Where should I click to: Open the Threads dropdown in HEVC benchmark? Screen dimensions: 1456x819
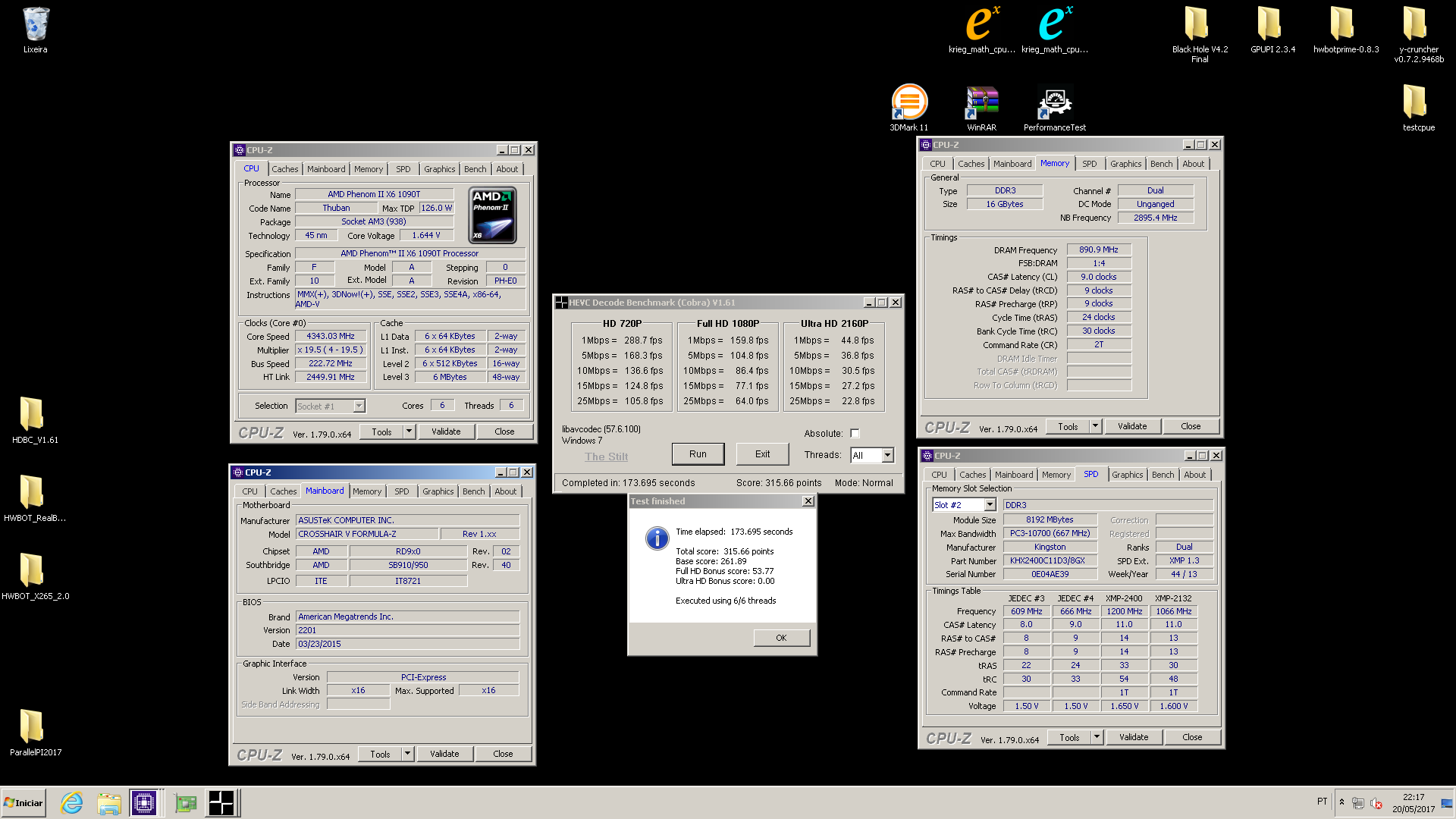click(x=887, y=455)
